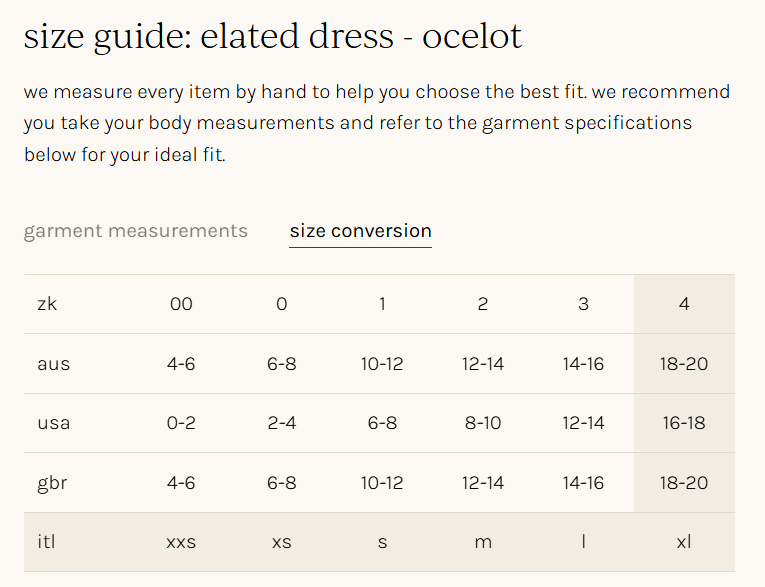Click the gbr row label
The width and height of the screenshot is (765, 587).
52,483
